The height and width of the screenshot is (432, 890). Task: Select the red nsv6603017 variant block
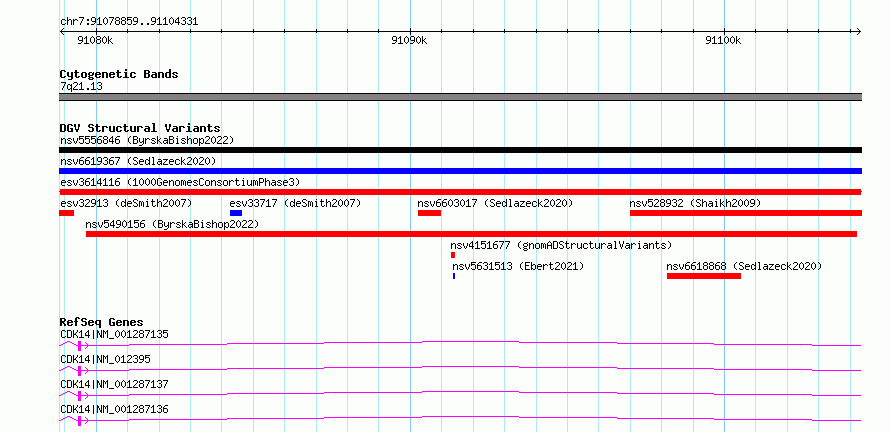coord(429,213)
